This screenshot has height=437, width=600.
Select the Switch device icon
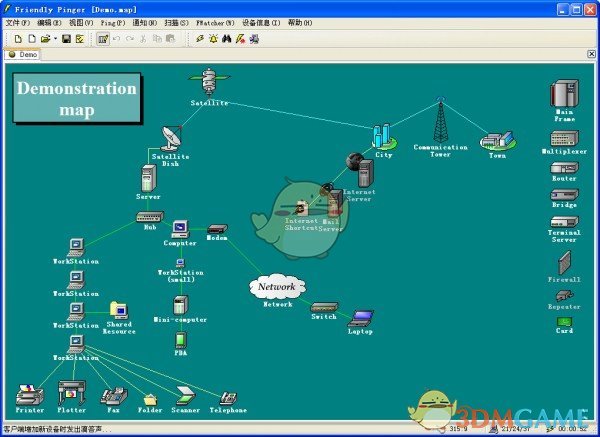[324, 307]
